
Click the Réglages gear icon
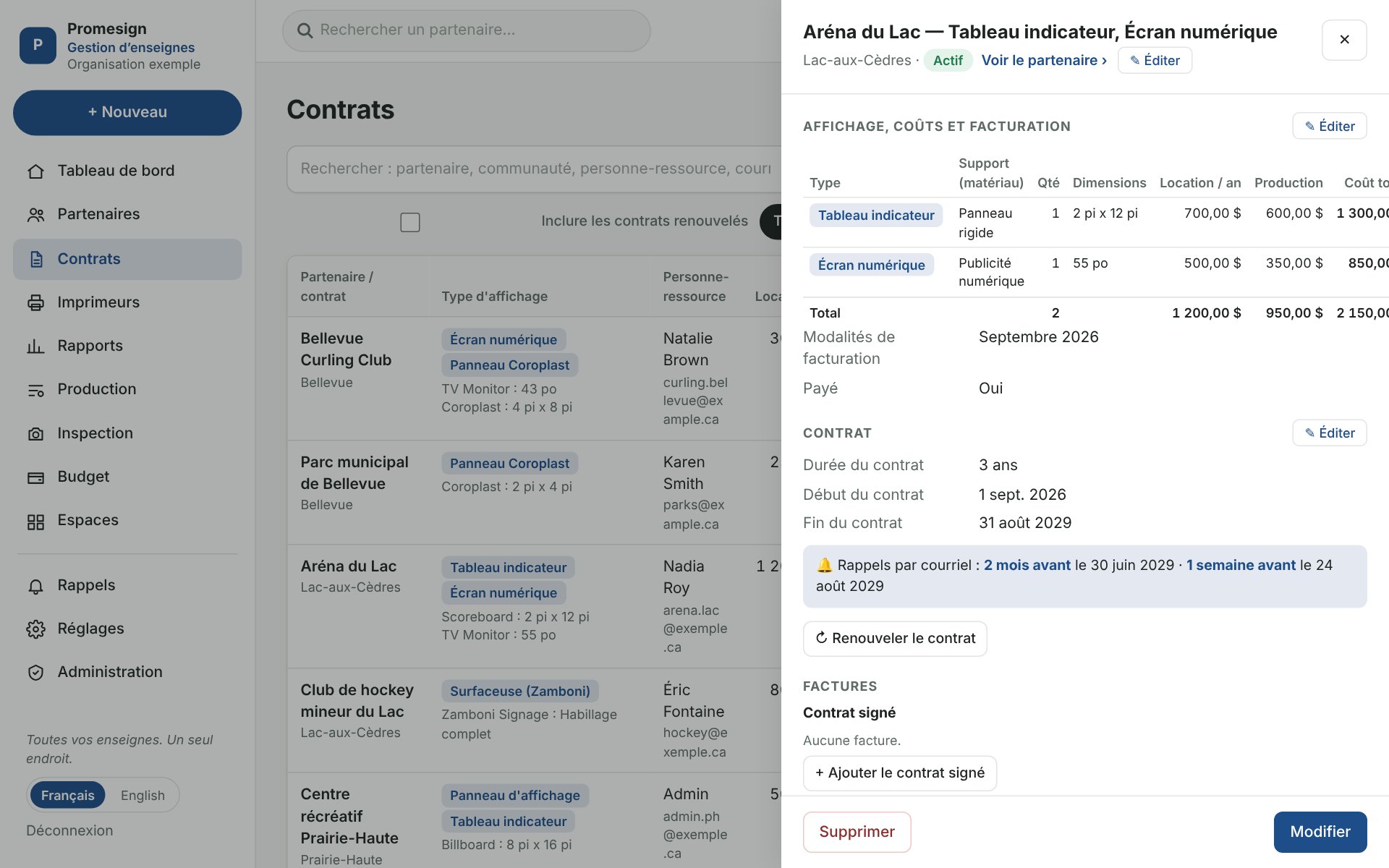35,629
